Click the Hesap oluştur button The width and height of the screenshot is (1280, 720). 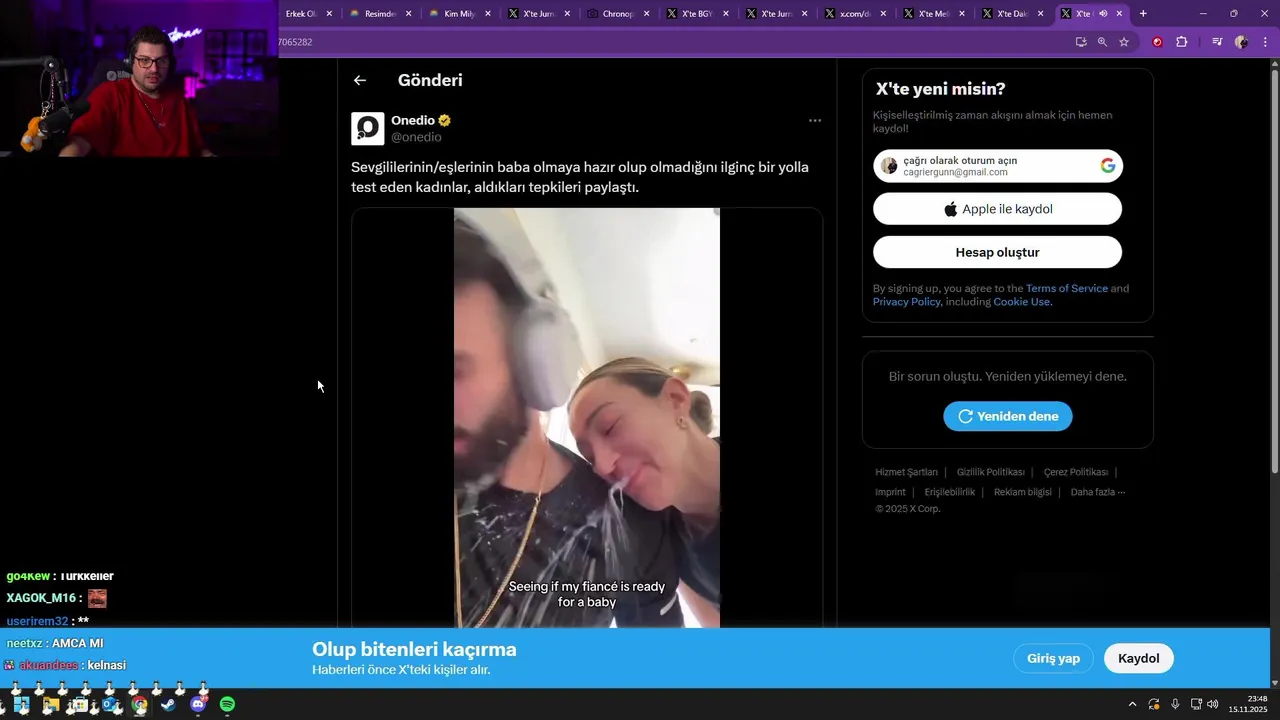pyautogui.click(x=997, y=252)
